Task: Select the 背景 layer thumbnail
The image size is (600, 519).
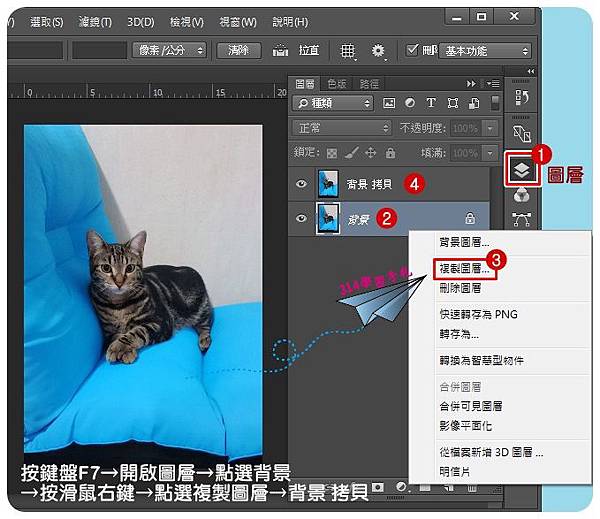Action: click(x=328, y=218)
